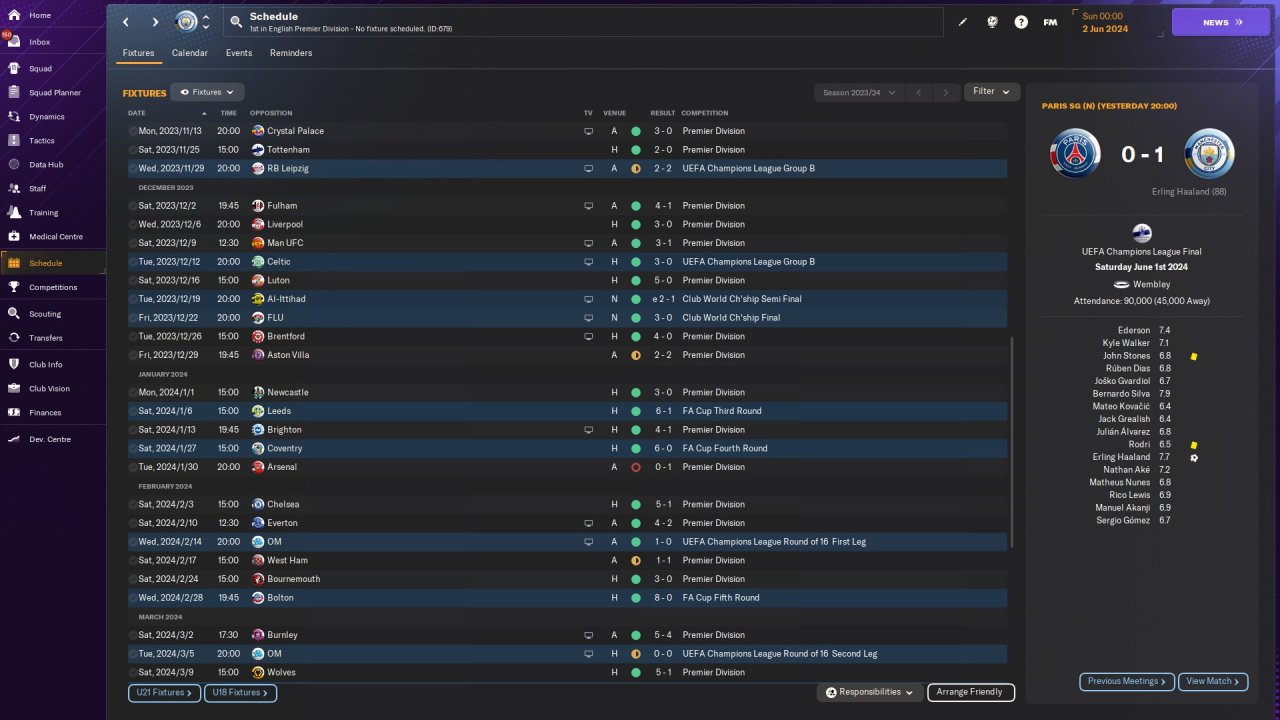The height and width of the screenshot is (720, 1280).
Task: Click the back navigation arrow in top bar
Action: (x=125, y=22)
